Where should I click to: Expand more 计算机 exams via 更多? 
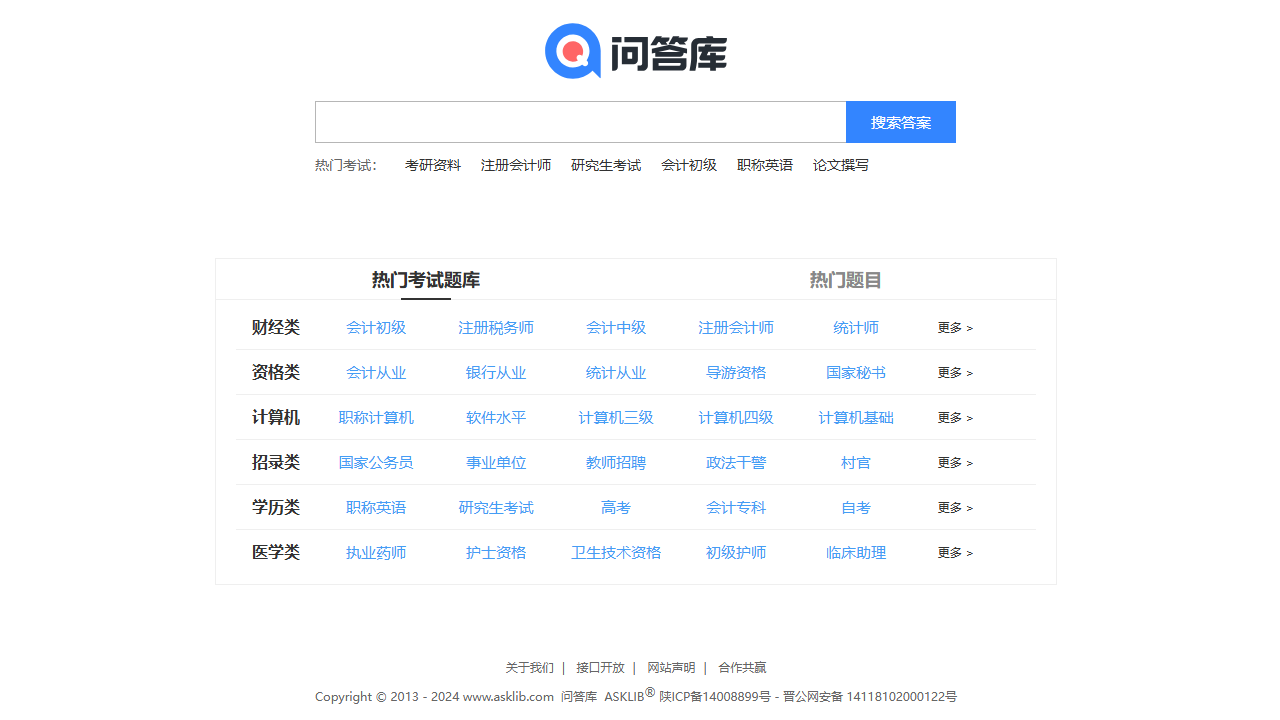click(x=954, y=417)
